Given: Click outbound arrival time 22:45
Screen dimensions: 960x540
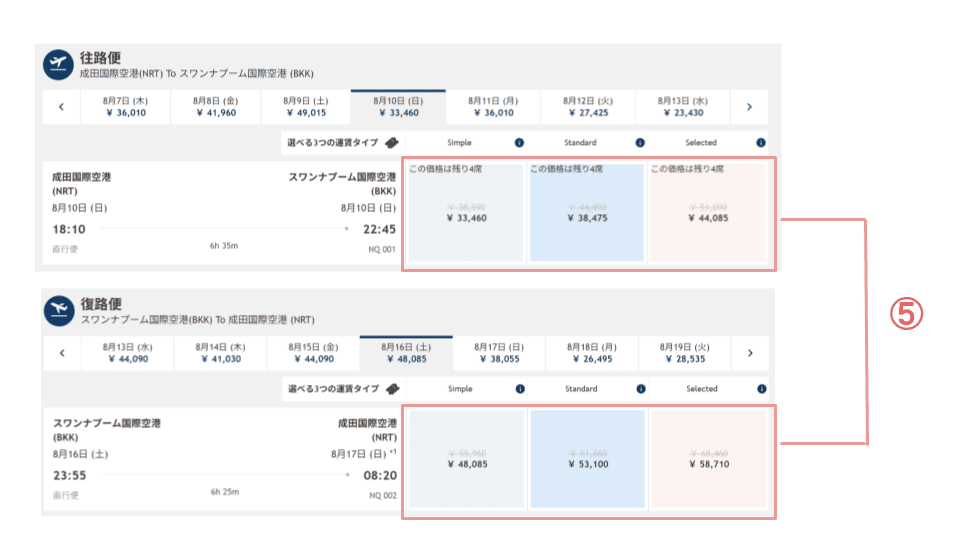Looking at the screenshot, I should tap(379, 230).
